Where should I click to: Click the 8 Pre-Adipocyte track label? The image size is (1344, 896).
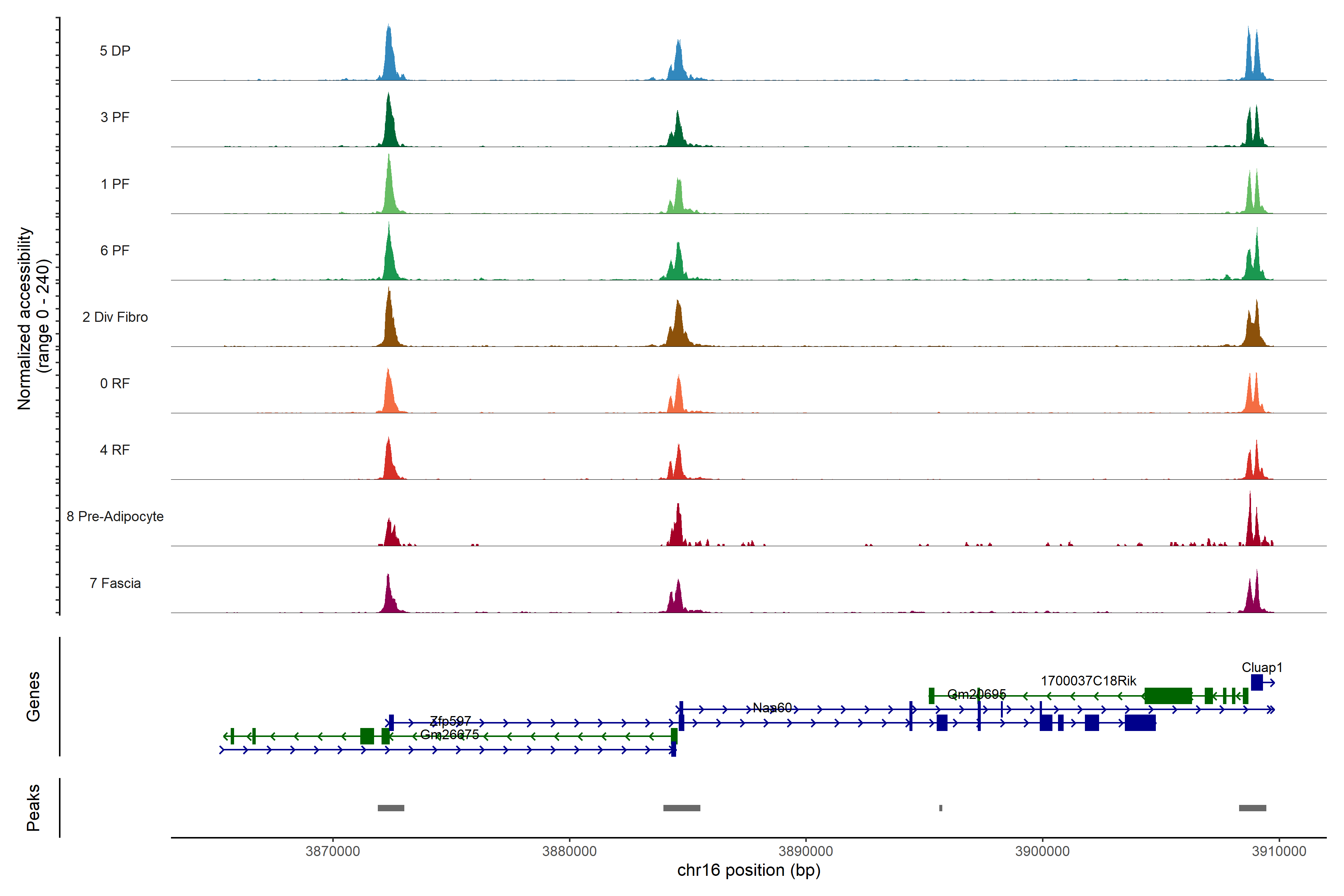click(x=115, y=517)
